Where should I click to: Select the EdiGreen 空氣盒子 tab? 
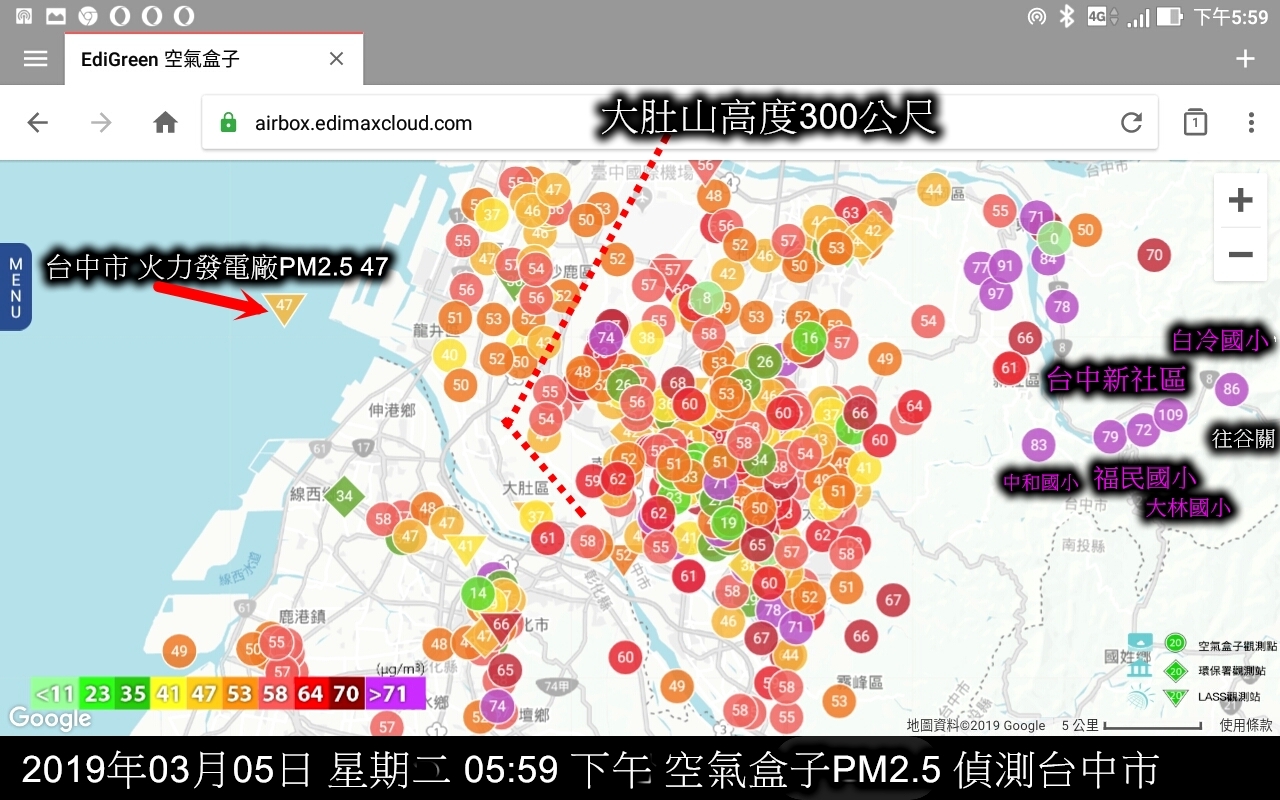pos(214,59)
